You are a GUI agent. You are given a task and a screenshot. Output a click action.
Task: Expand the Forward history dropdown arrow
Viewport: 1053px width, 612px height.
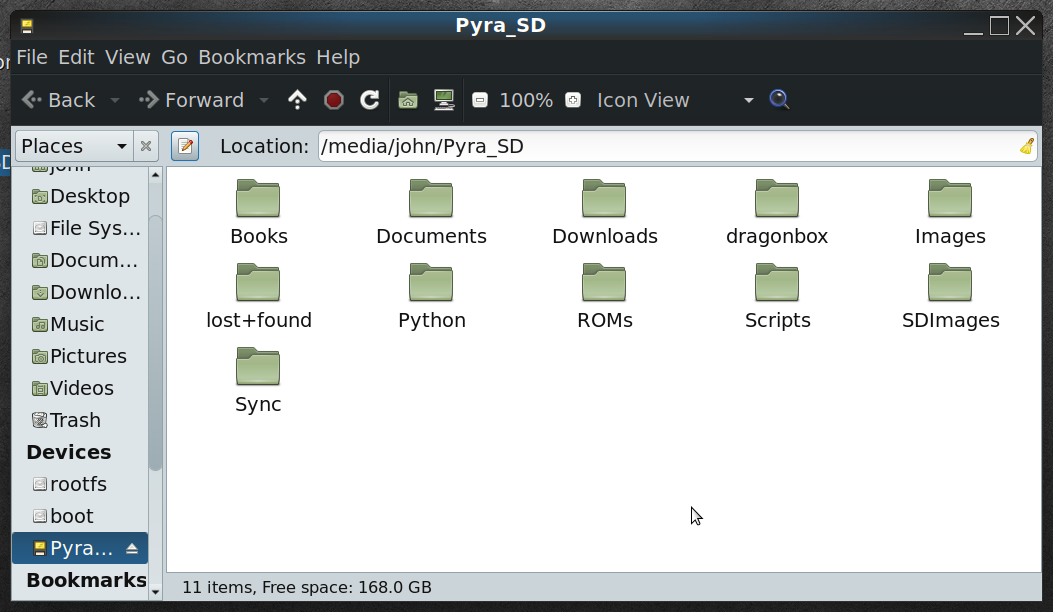[x=264, y=100]
